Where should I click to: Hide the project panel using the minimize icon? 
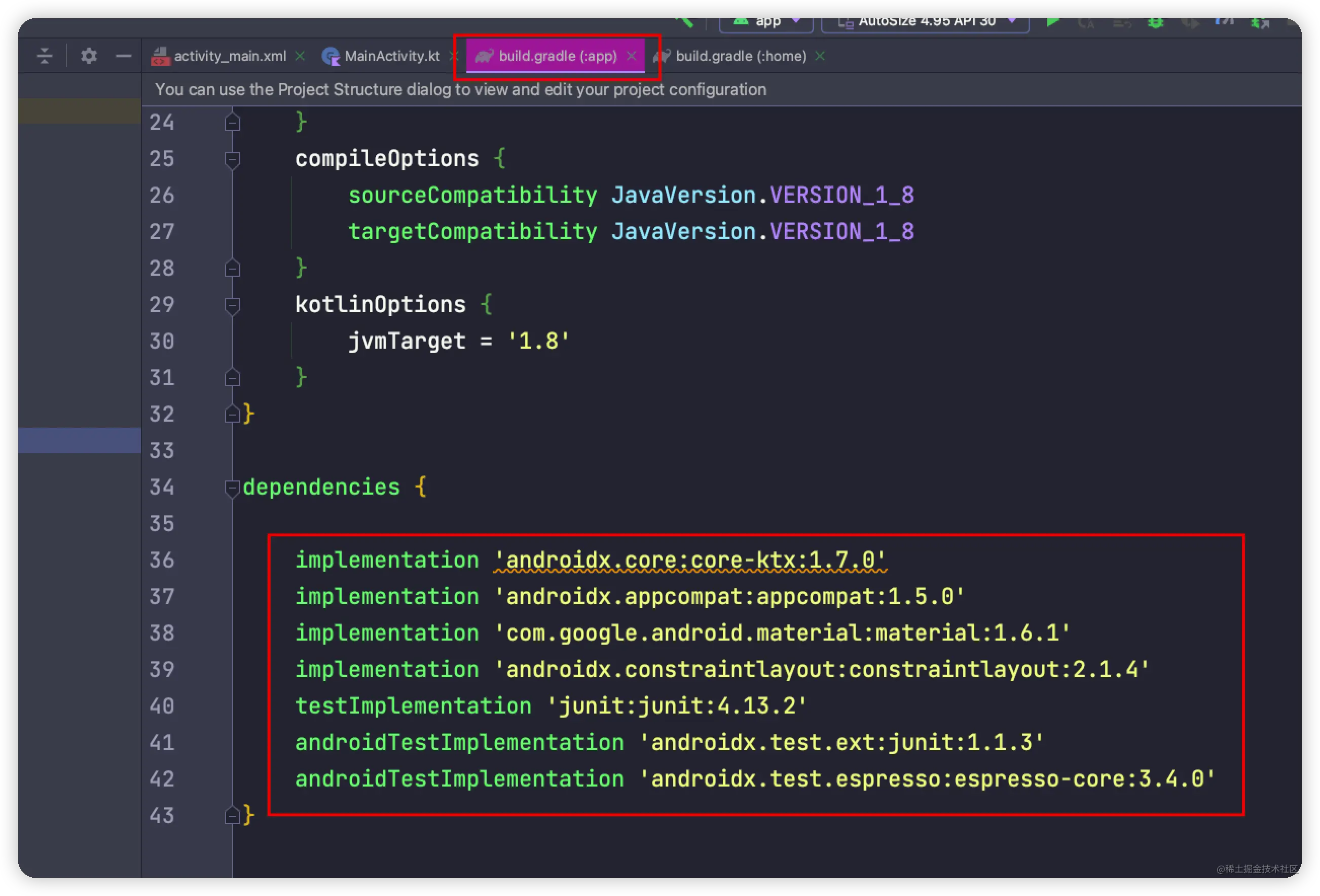click(x=123, y=55)
